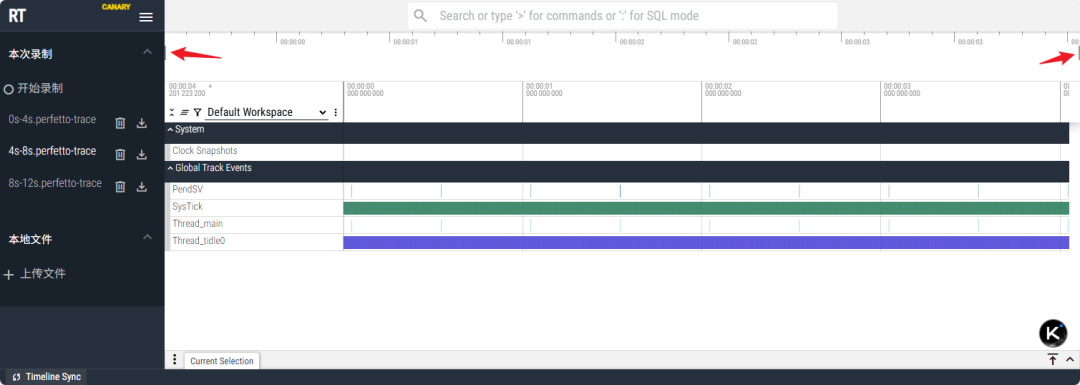The image size is (1080, 385).
Task: Open the 0s-4s.perfetto-trace file
Action: click(52, 119)
